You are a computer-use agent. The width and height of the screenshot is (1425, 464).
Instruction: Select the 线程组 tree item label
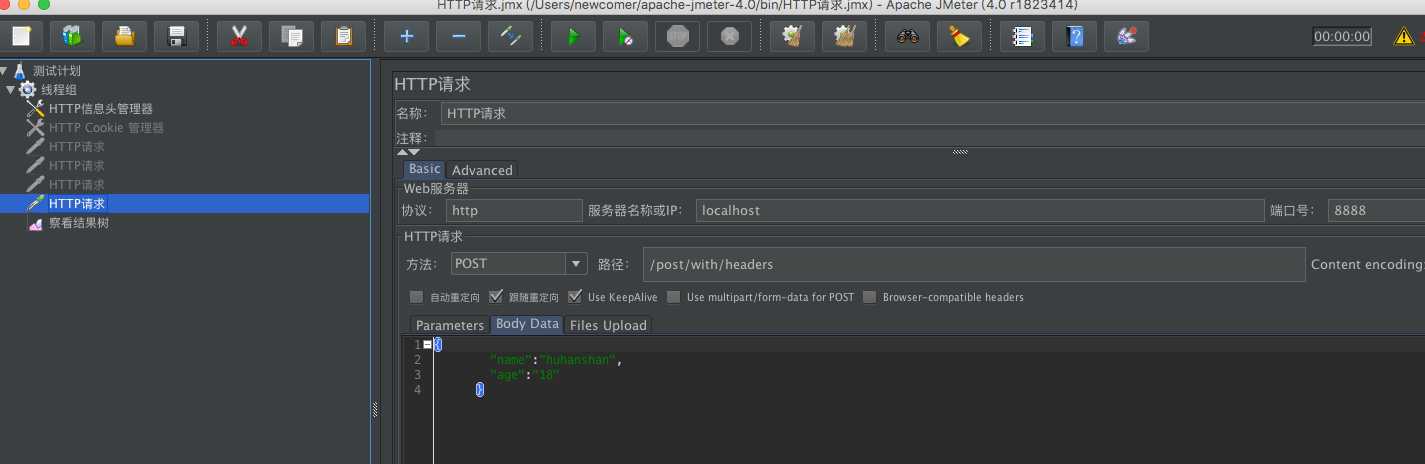click(59, 90)
